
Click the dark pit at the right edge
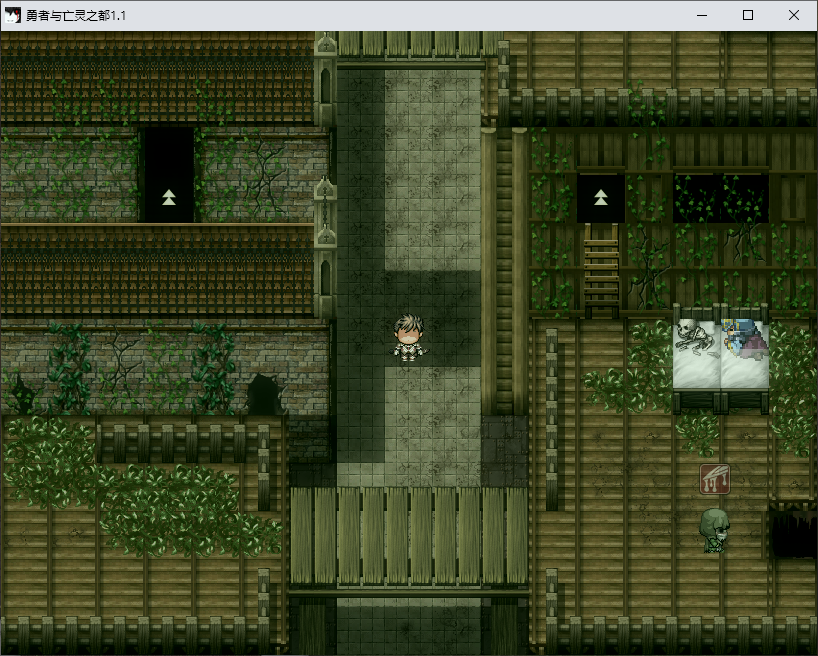(792, 531)
